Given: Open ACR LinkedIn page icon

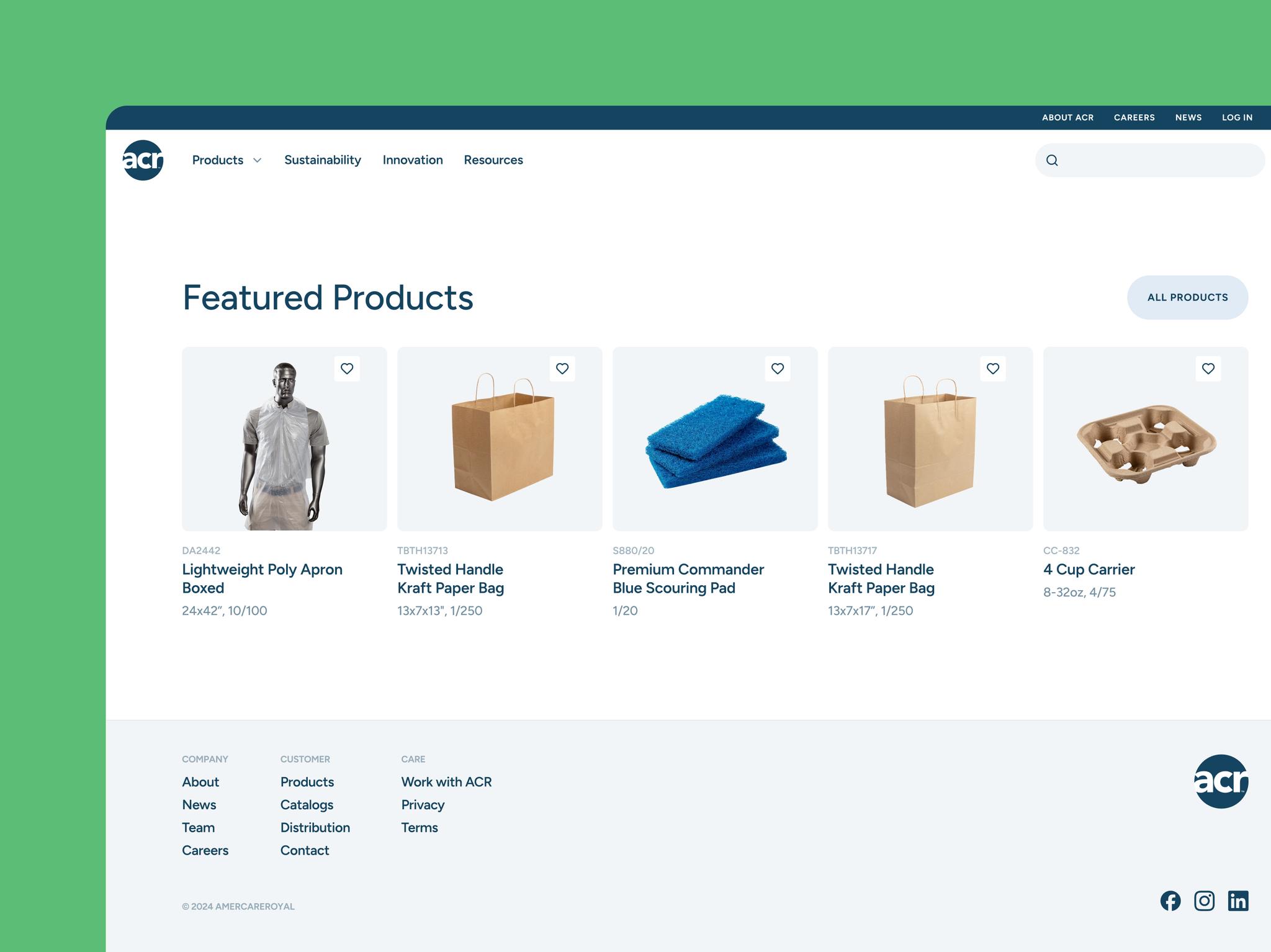Looking at the screenshot, I should (x=1238, y=900).
